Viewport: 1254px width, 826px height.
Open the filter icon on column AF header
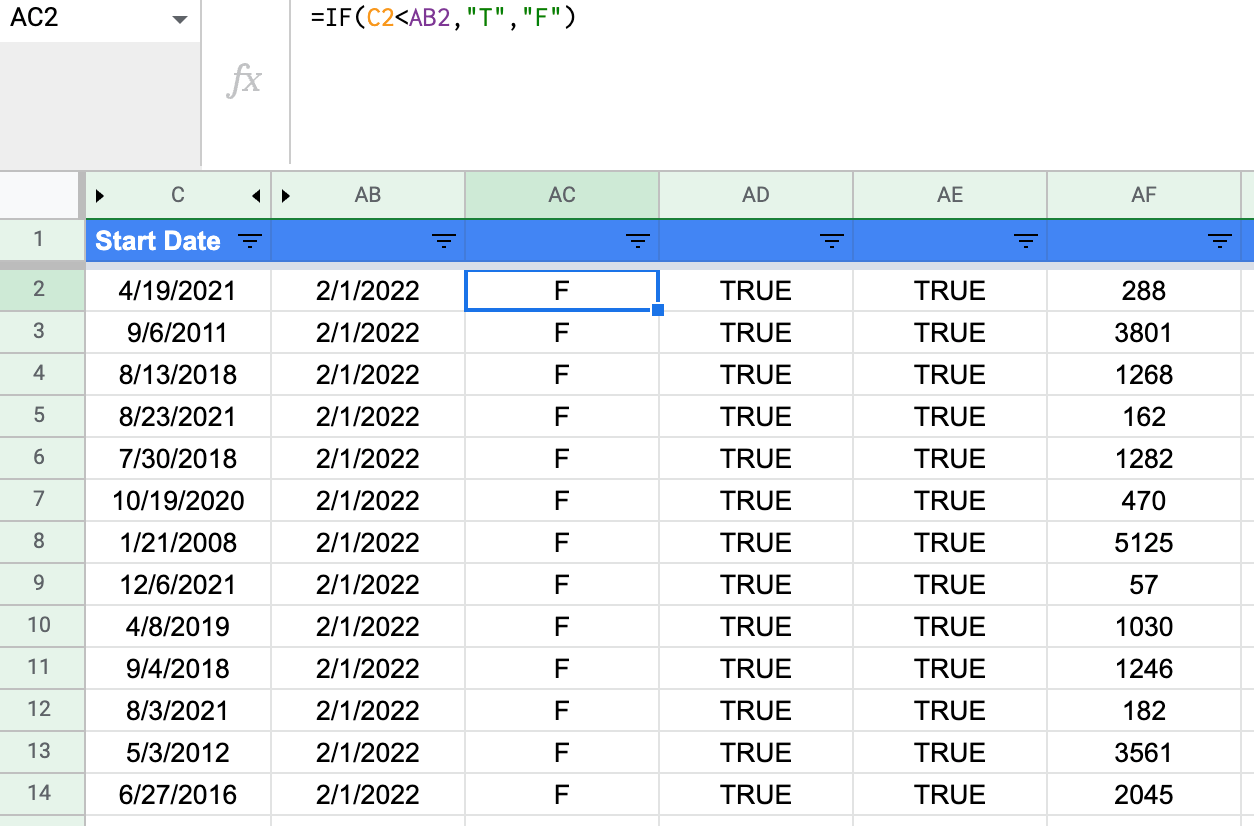coord(1219,241)
